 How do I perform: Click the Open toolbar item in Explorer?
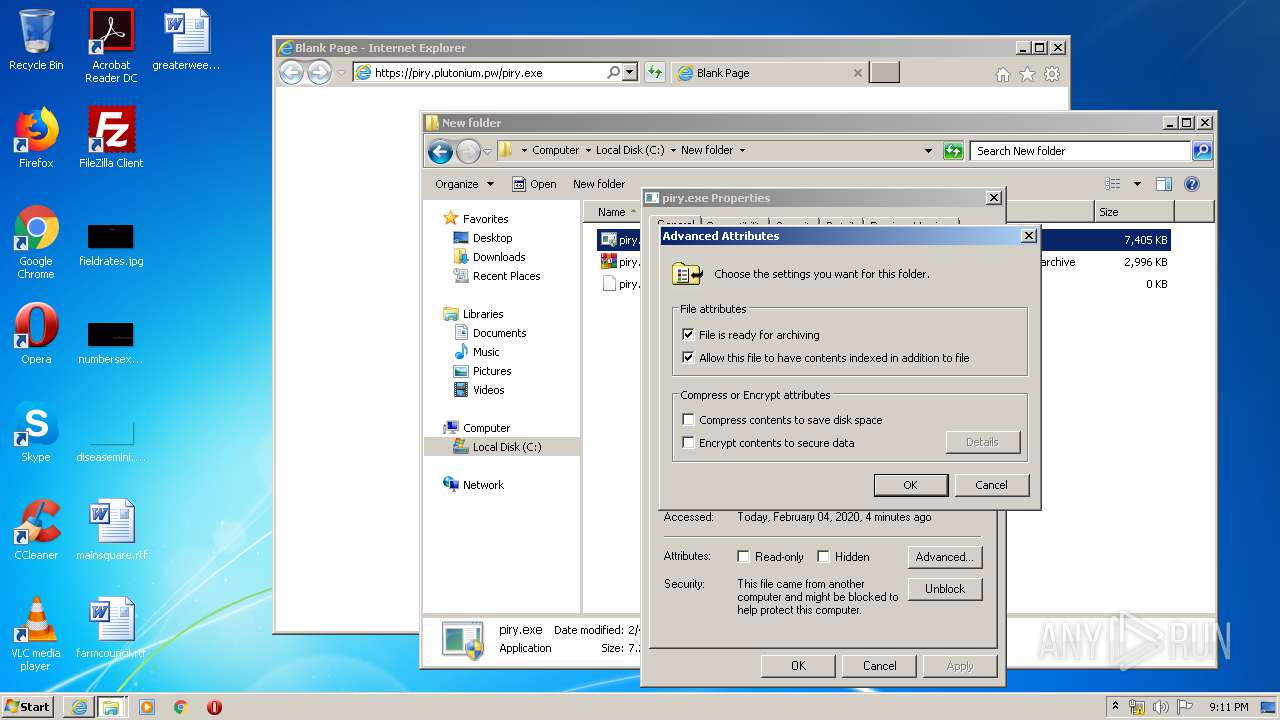pyautogui.click(x=534, y=184)
